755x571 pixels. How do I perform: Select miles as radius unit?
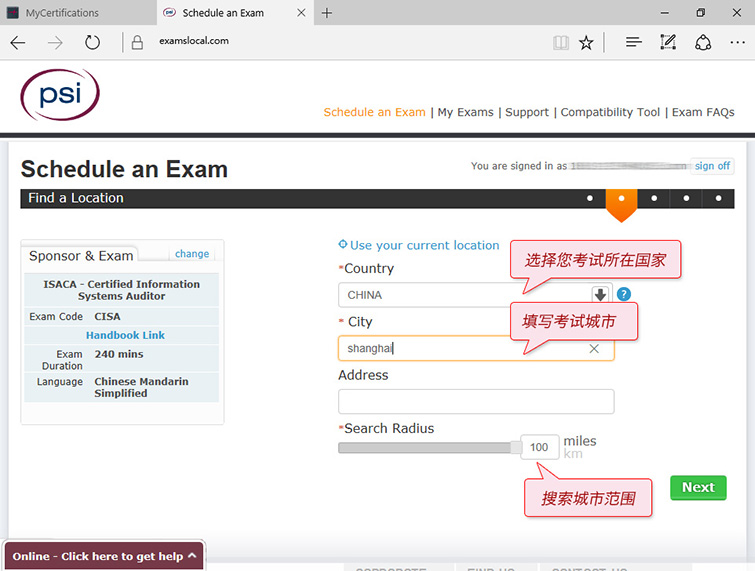coord(580,441)
